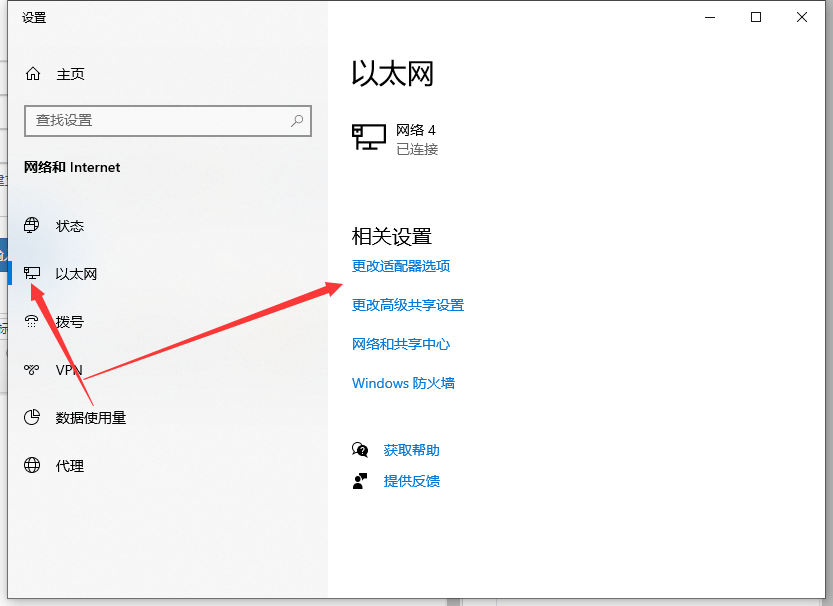Select the 以太网 monitor icon in sidebar
Image resolution: width=833 pixels, height=606 pixels.
pyautogui.click(x=33, y=273)
